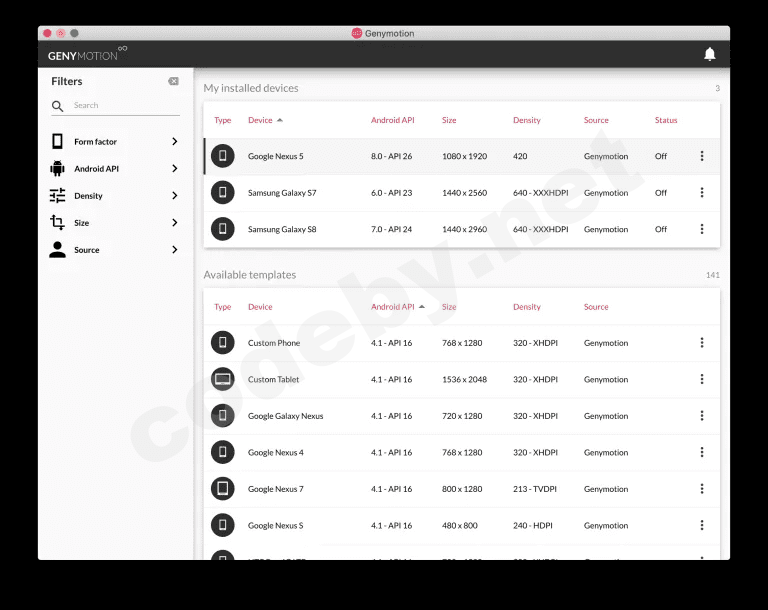The image size is (768, 610).
Task: Select the Custom Phone template name
Action: point(274,343)
